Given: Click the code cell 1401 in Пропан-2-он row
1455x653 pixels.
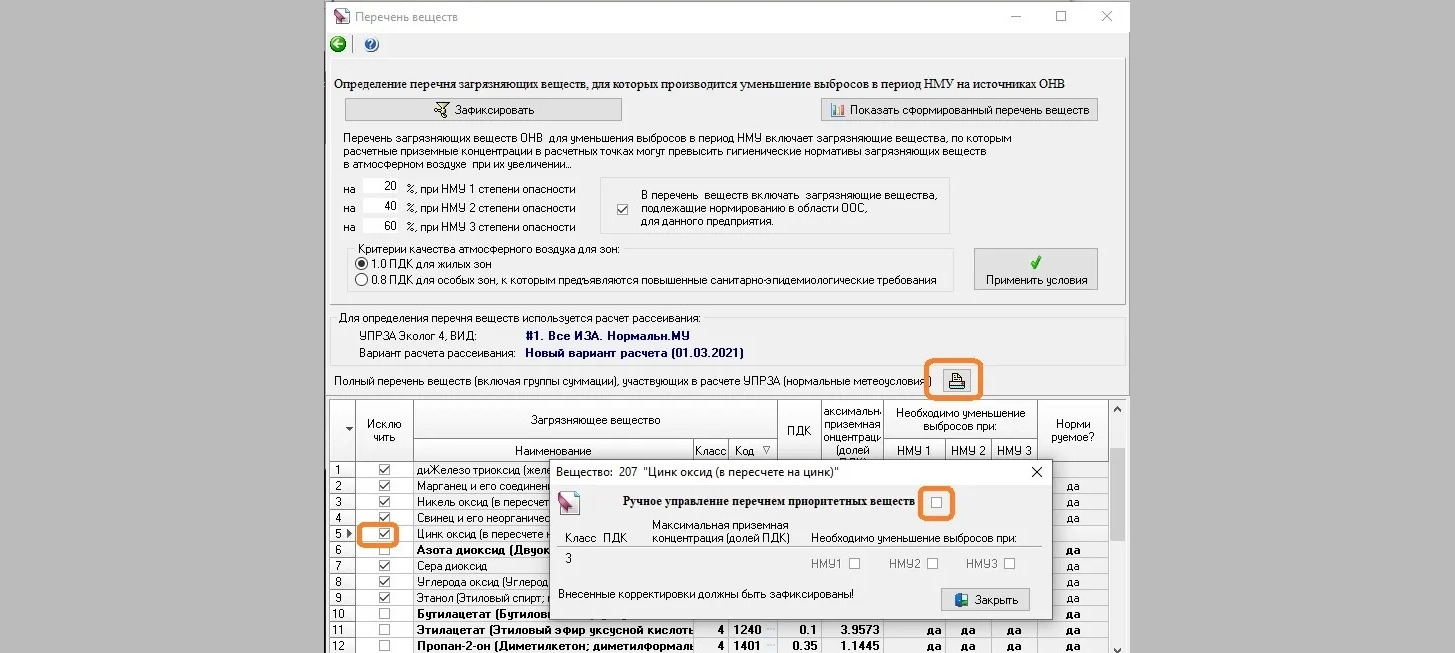Looking at the screenshot, I should click(753, 646).
